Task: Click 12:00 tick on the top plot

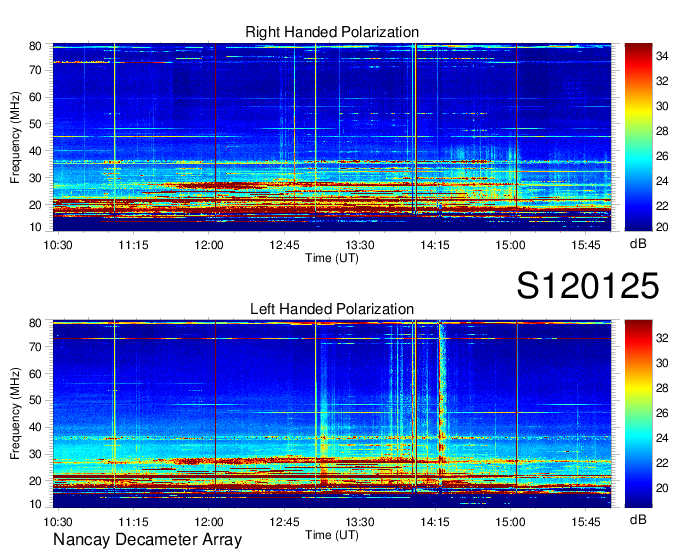Action: point(209,245)
